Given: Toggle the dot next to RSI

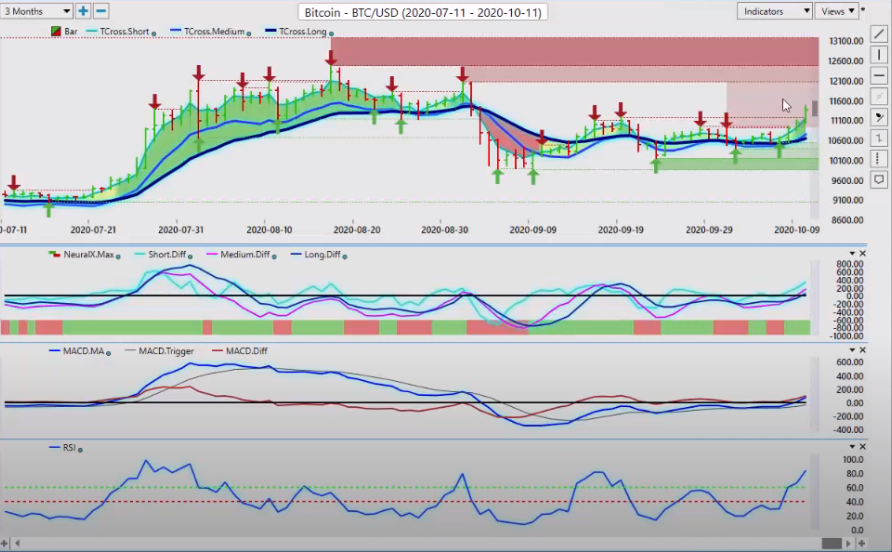Looking at the screenshot, I should pos(80,450).
